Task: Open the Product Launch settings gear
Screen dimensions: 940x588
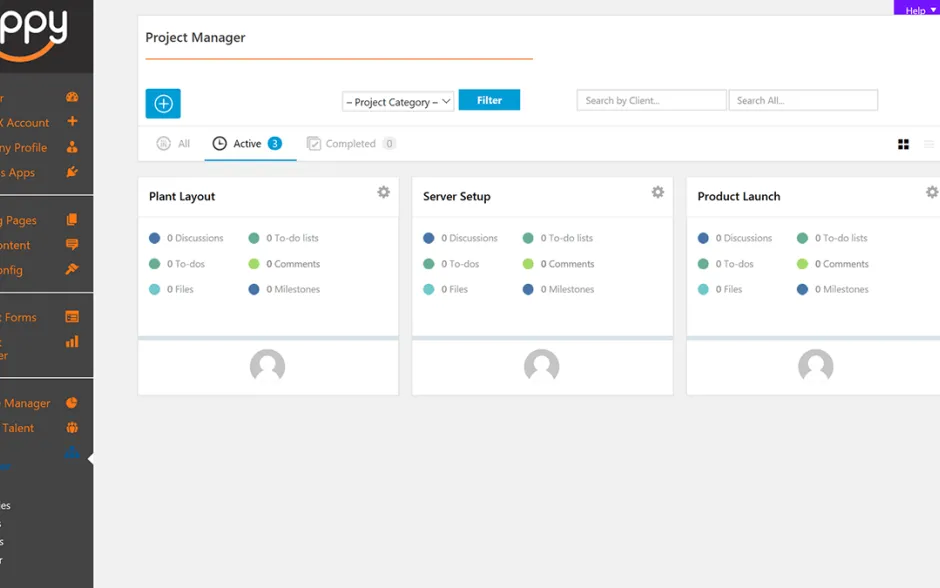Action: [x=931, y=192]
